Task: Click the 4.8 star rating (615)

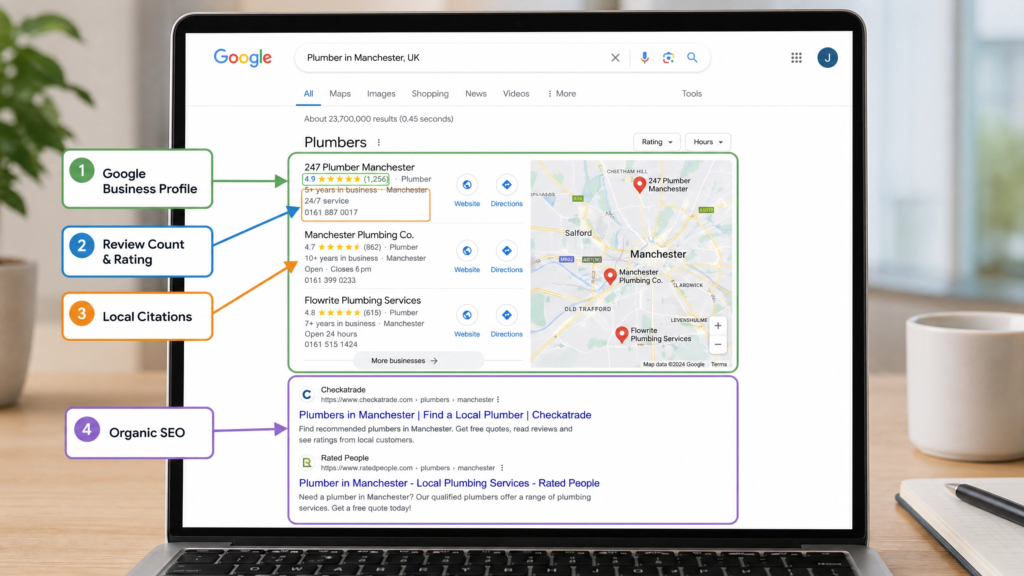Action: pyautogui.click(x=342, y=313)
